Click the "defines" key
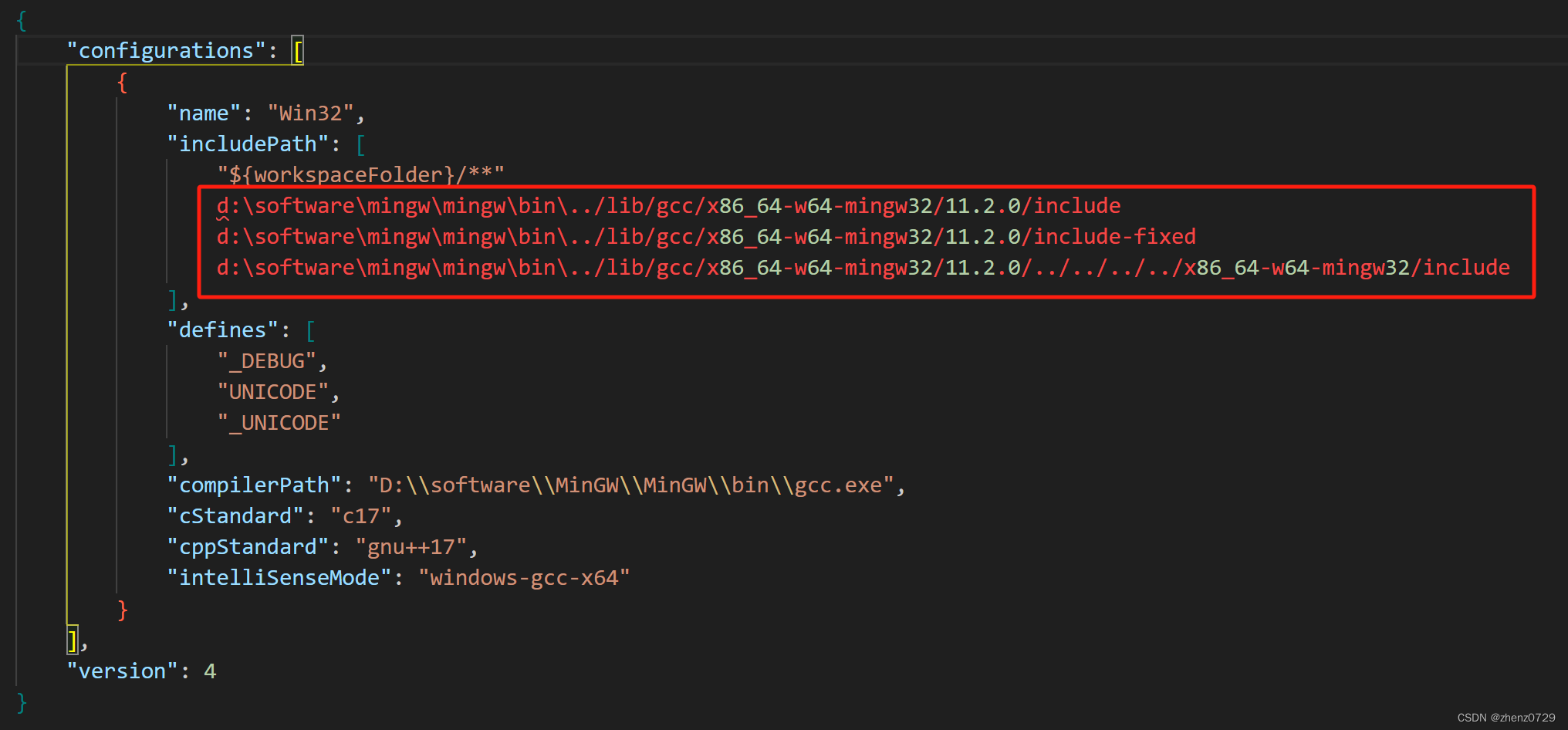 click(x=222, y=330)
